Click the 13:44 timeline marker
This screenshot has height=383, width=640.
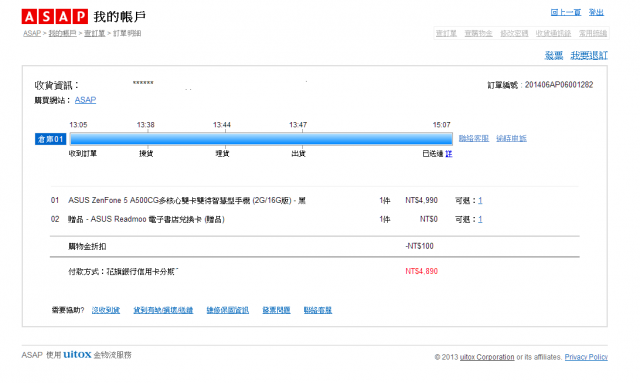click(x=222, y=125)
